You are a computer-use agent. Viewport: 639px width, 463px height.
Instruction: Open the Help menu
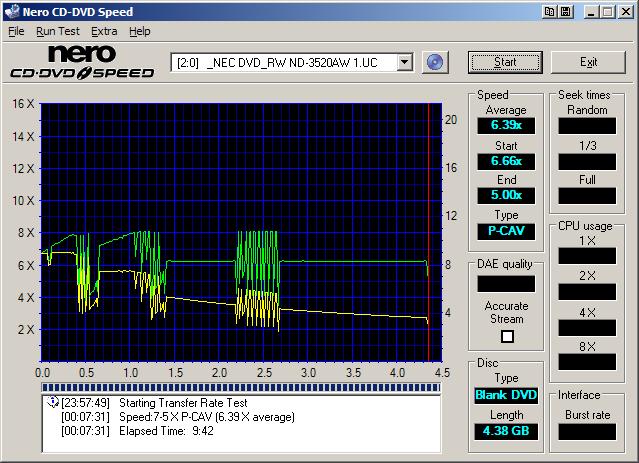140,31
